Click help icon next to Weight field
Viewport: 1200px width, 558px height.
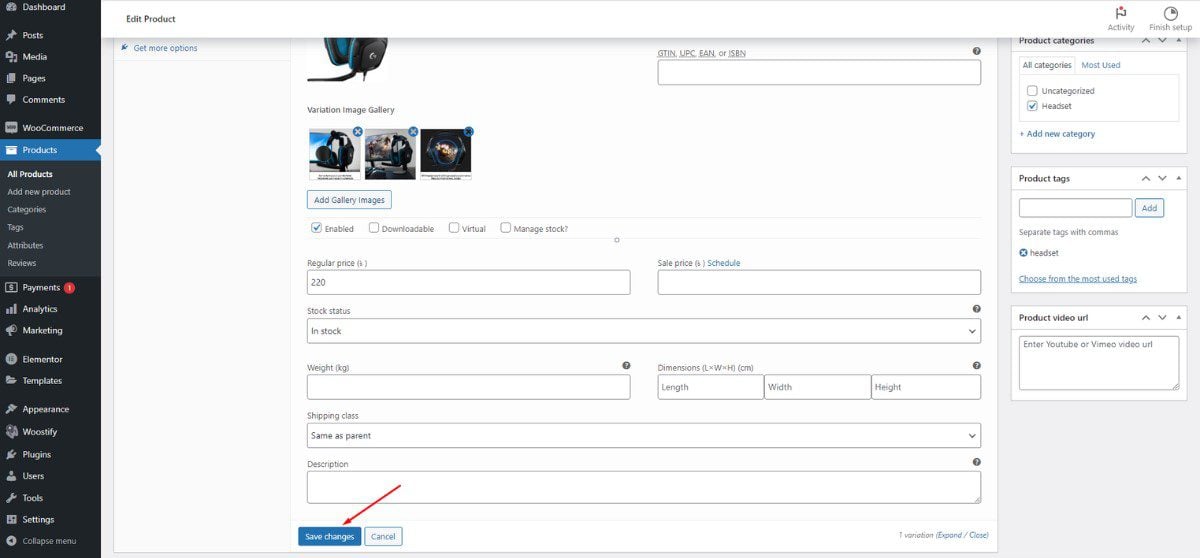point(626,366)
